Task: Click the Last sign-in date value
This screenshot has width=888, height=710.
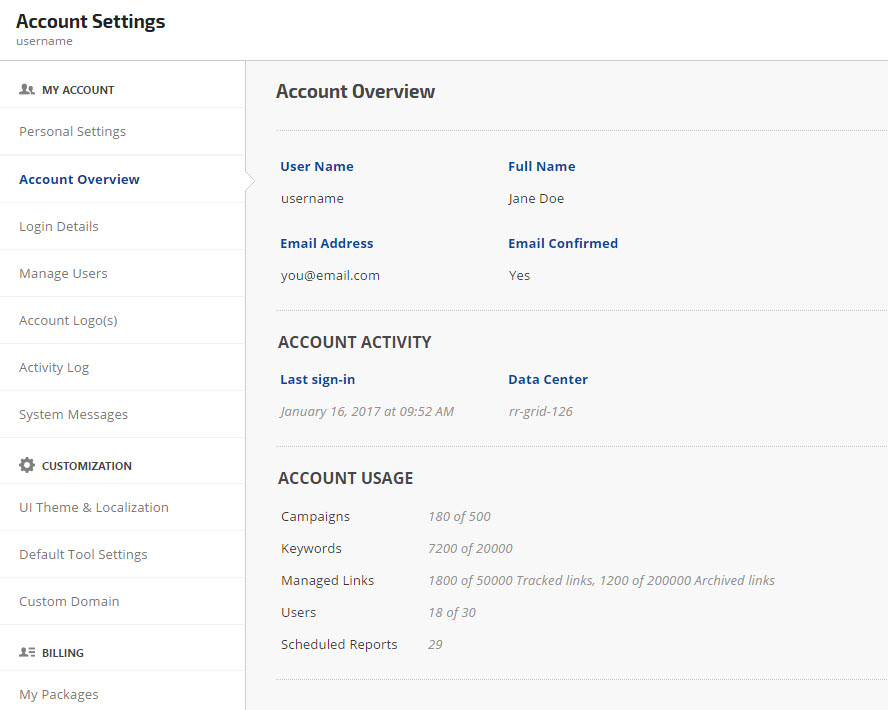Action: 367,411
